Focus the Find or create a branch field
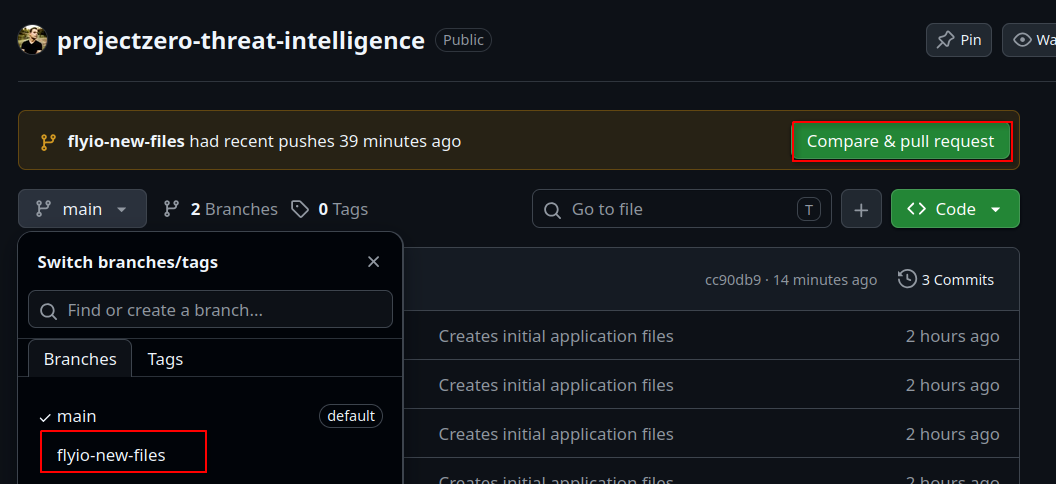 pyautogui.click(x=210, y=310)
